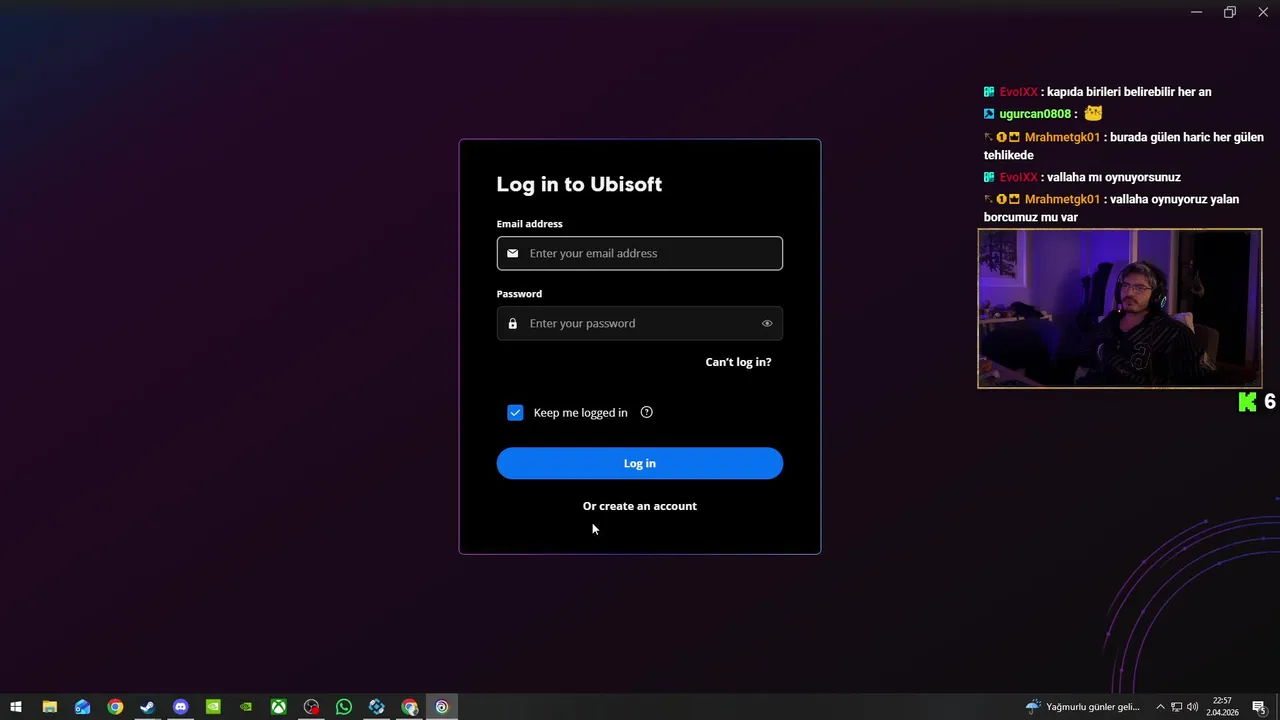Click the Ubisoft Connect taskbar icon

442,707
